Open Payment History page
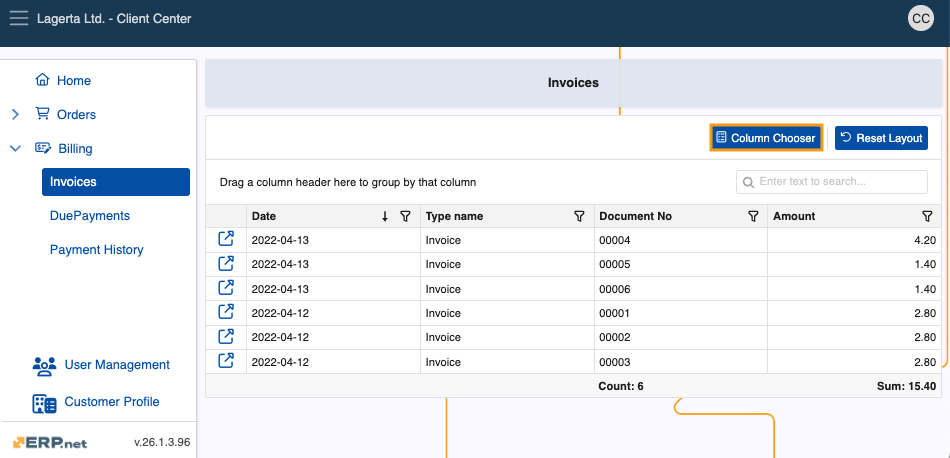Viewport: 950px width, 458px height. pyautogui.click(x=96, y=250)
